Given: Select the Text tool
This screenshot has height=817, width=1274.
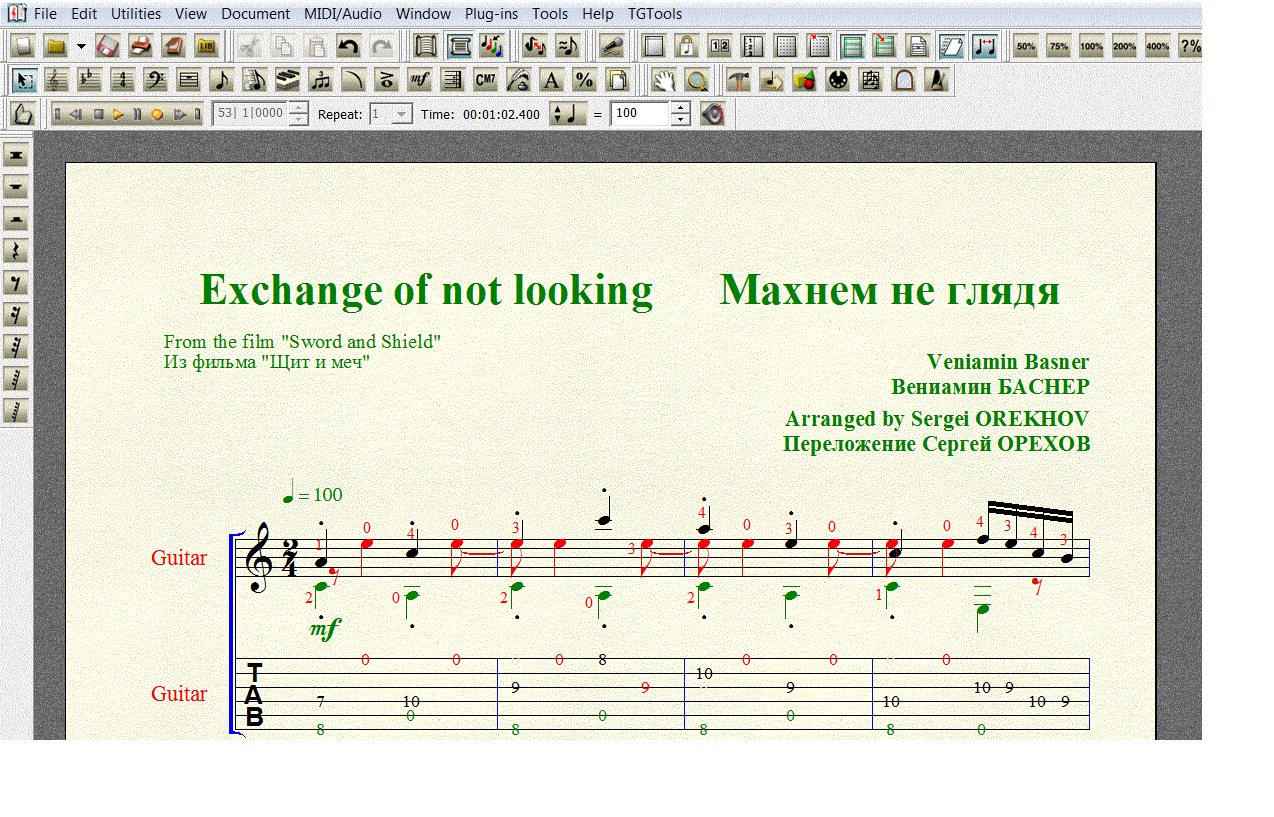Looking at the screenshot, I should (551, 80).
